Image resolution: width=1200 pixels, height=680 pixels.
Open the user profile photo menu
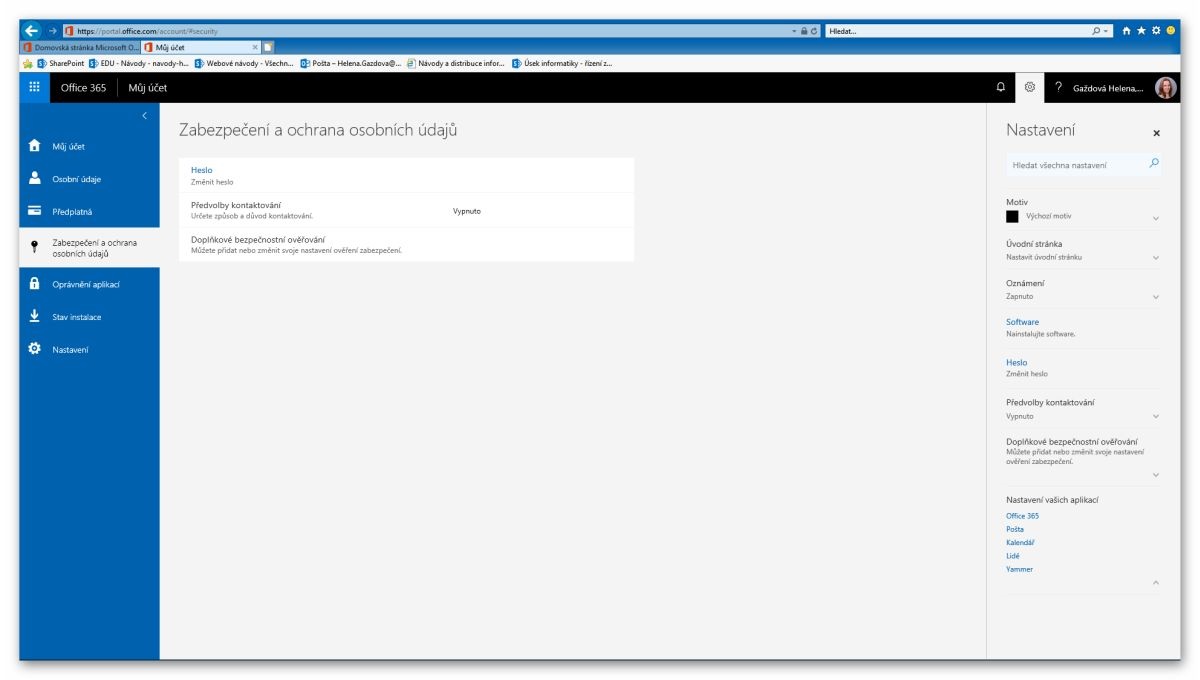point(1166,88)
